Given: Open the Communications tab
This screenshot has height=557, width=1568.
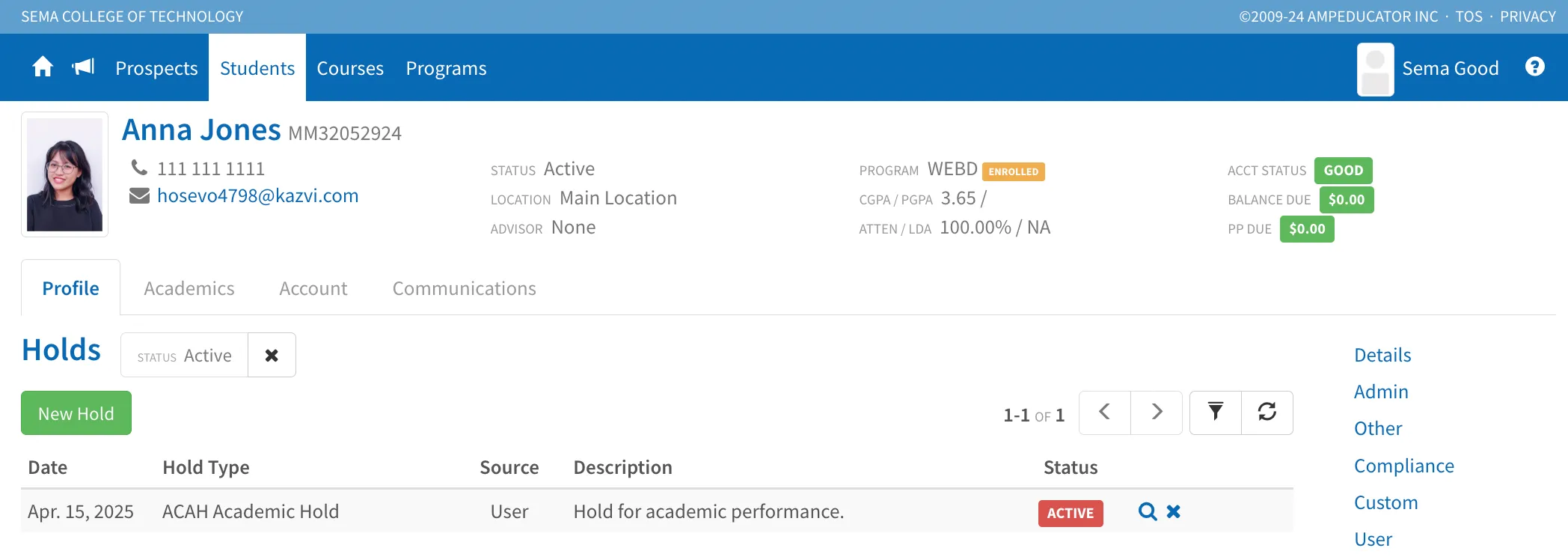Looking at the screenshot, I should [464, 289].
